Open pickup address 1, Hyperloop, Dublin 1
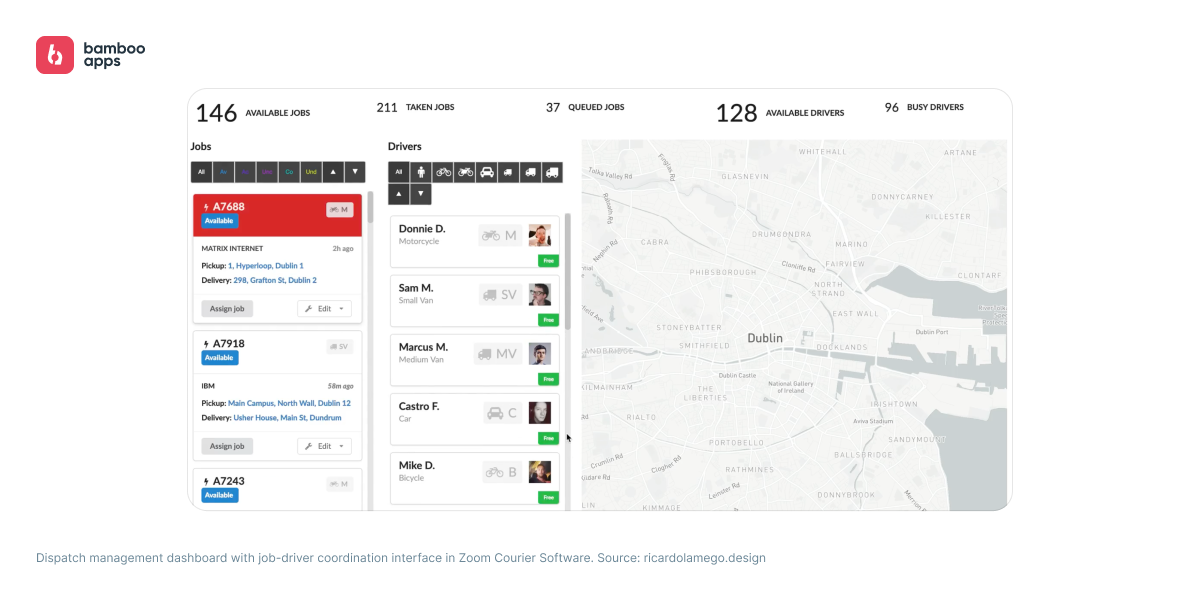The height and width of the screenshot is (600, 1200). pos(266,266)
